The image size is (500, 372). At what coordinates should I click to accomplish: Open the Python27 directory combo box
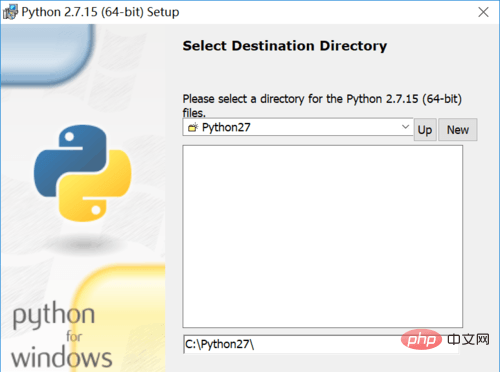[298, 127]
